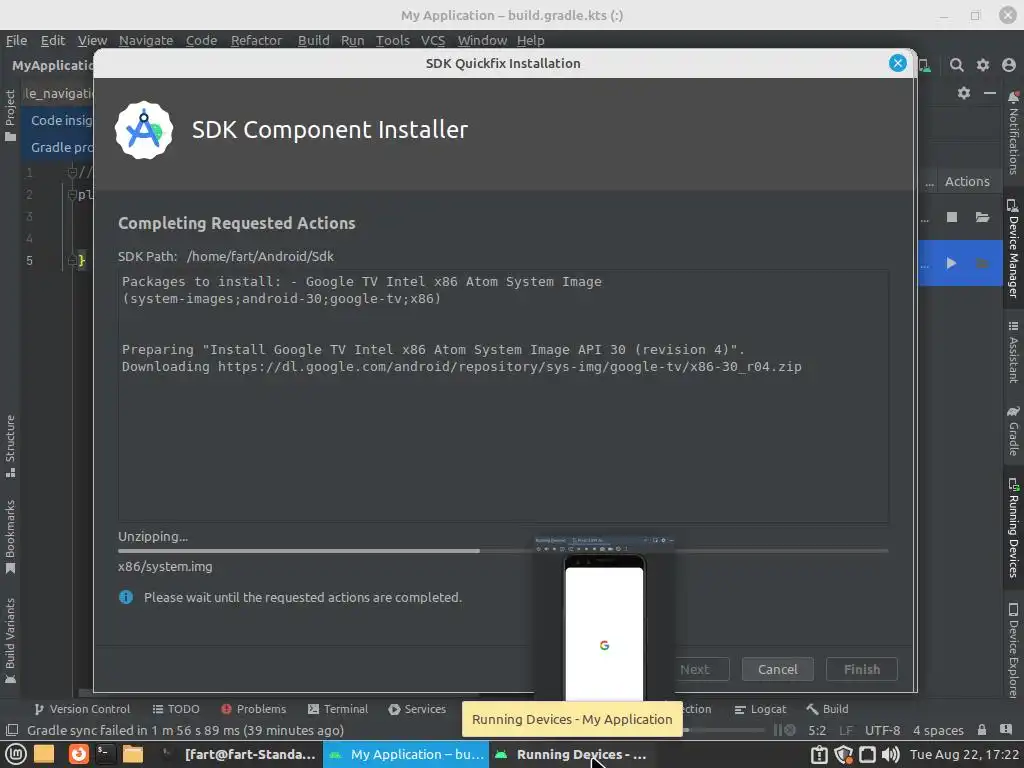
Task: Open the Structure side panel
Action: click(x=10, y=446)
